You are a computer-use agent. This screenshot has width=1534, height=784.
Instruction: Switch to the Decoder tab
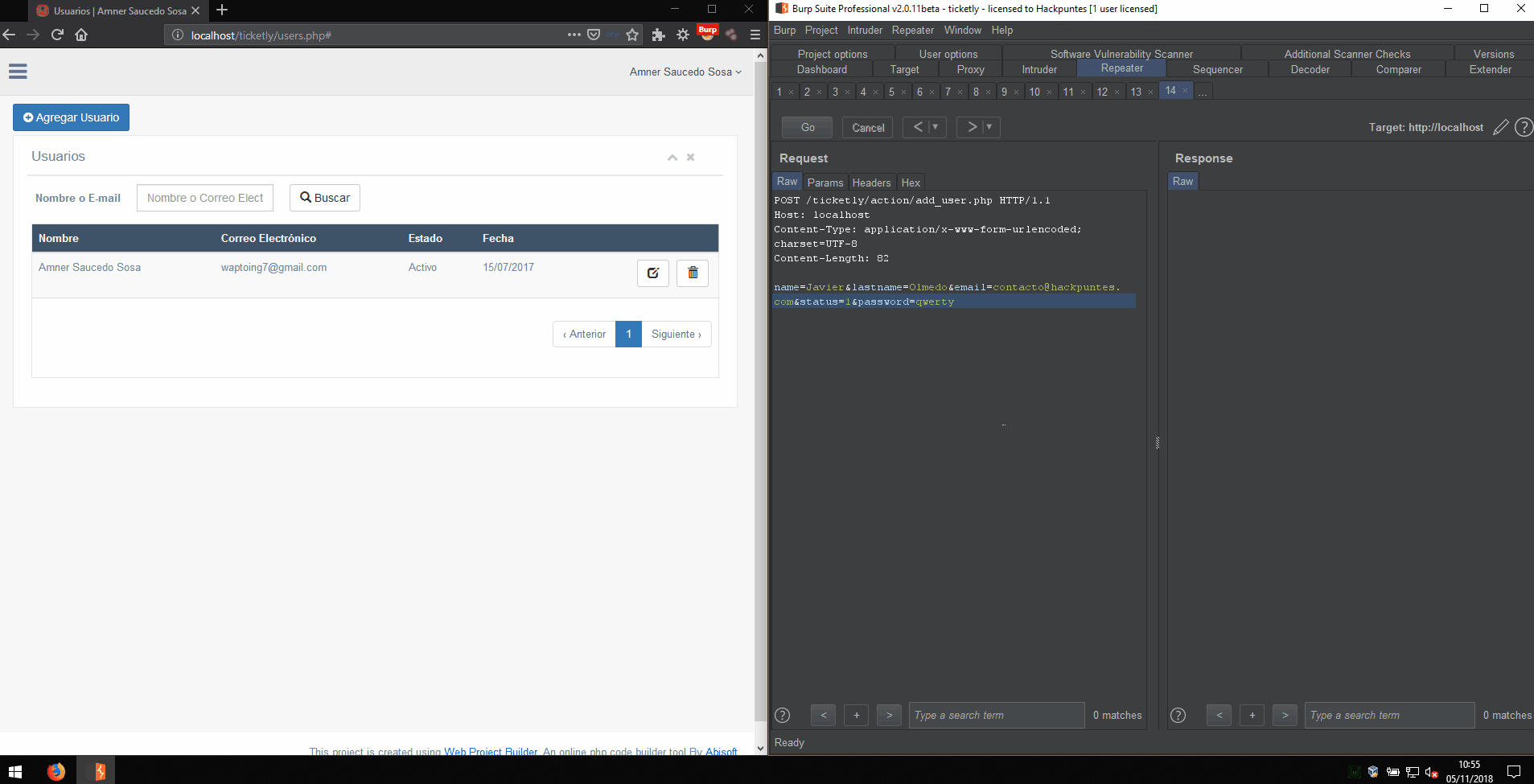[1310, 70]
